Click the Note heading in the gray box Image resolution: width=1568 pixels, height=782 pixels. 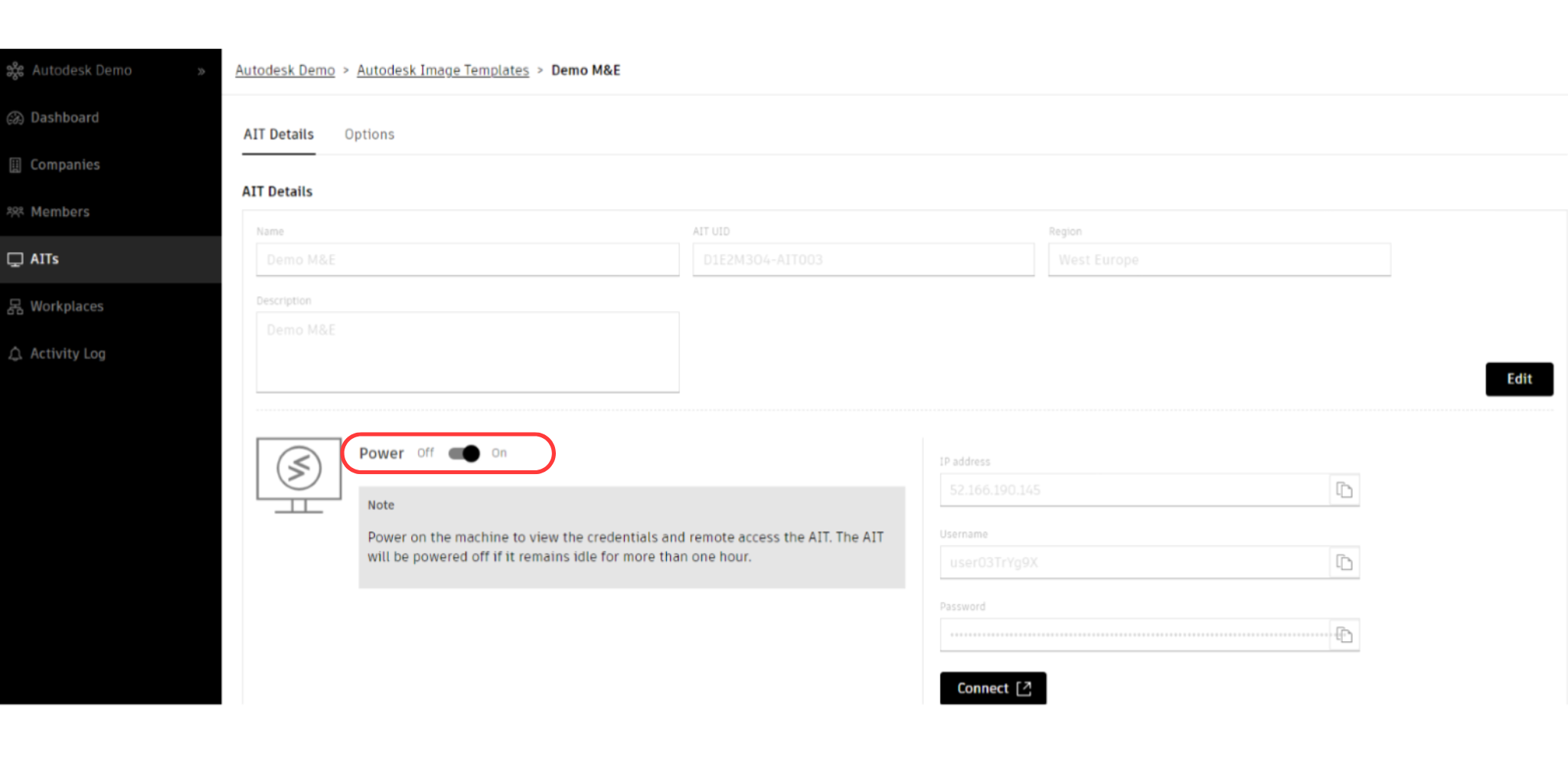(381, 506)
